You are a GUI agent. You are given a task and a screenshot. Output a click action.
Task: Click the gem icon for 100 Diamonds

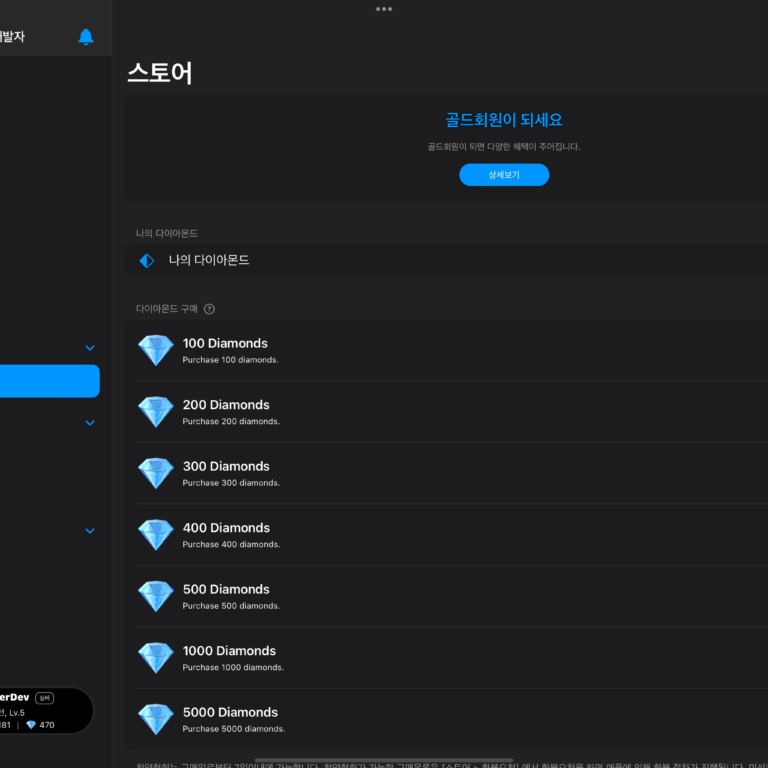[155, 350]
